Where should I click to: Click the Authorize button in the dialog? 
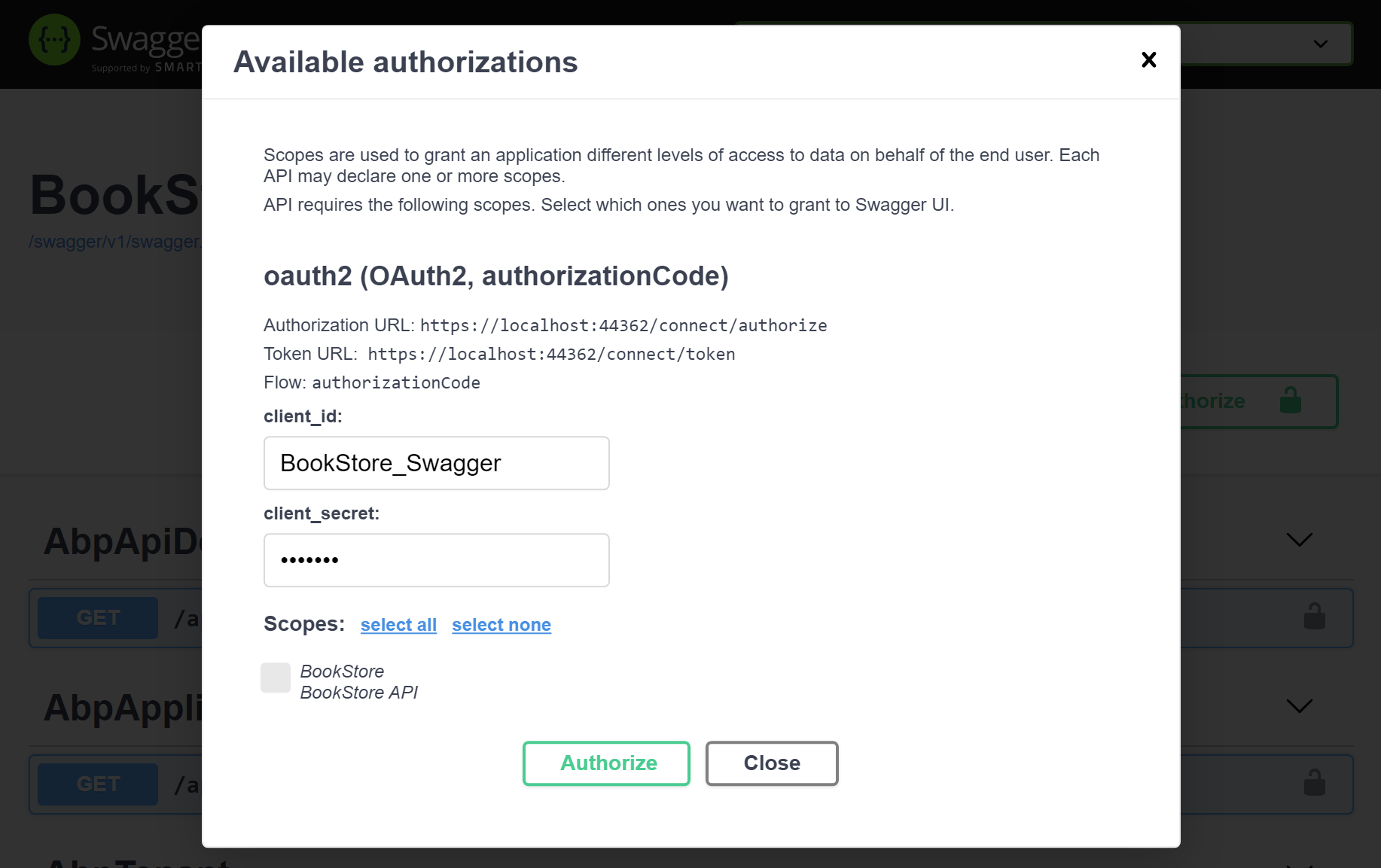coord(606,763)
